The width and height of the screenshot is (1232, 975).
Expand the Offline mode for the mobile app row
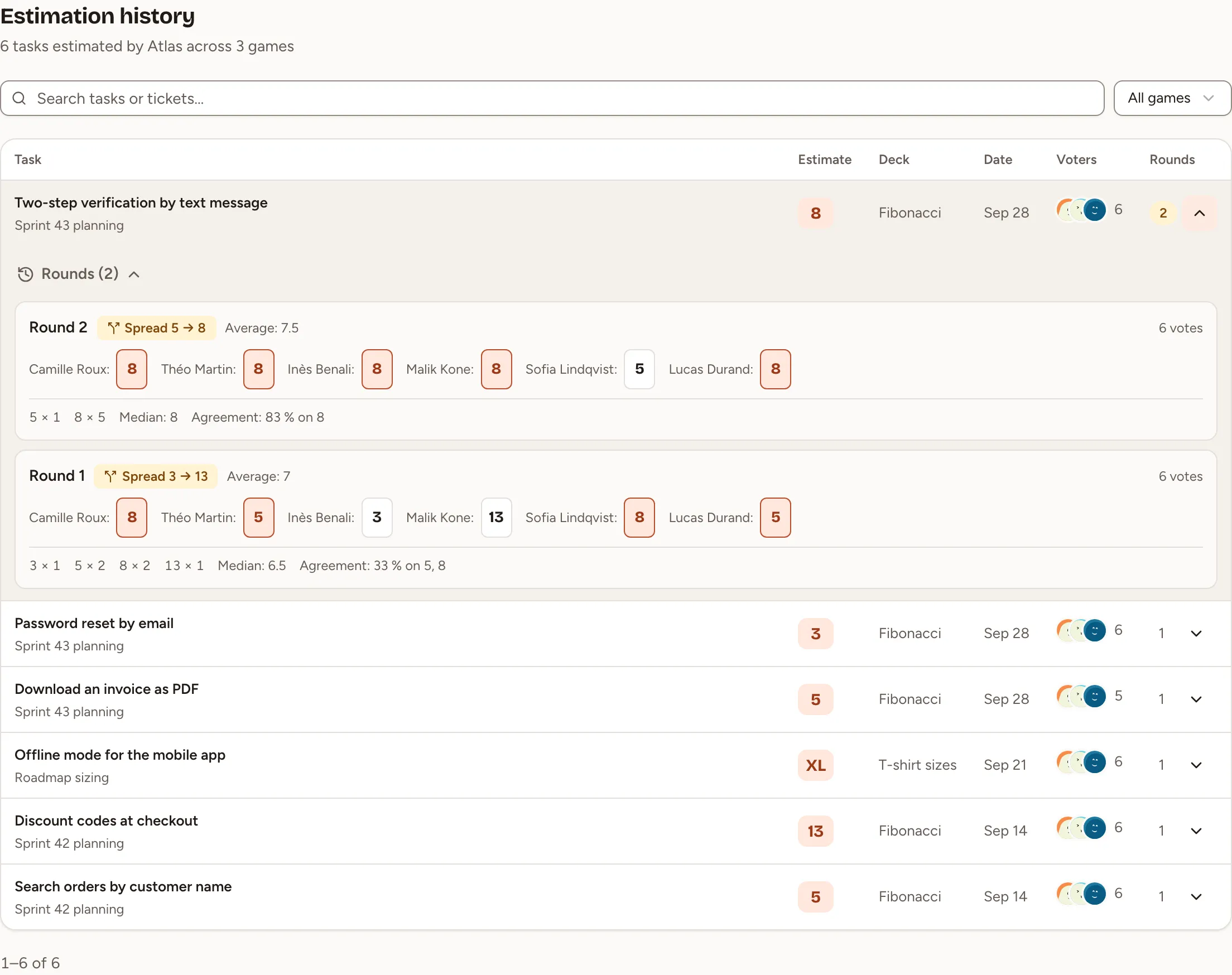pyautogui.click(x=1196, y=765)
